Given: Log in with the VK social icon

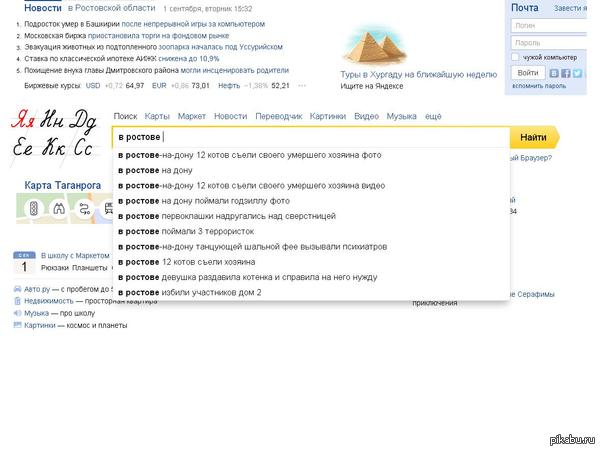Looking at the screenshot, I should click(553, 73).
